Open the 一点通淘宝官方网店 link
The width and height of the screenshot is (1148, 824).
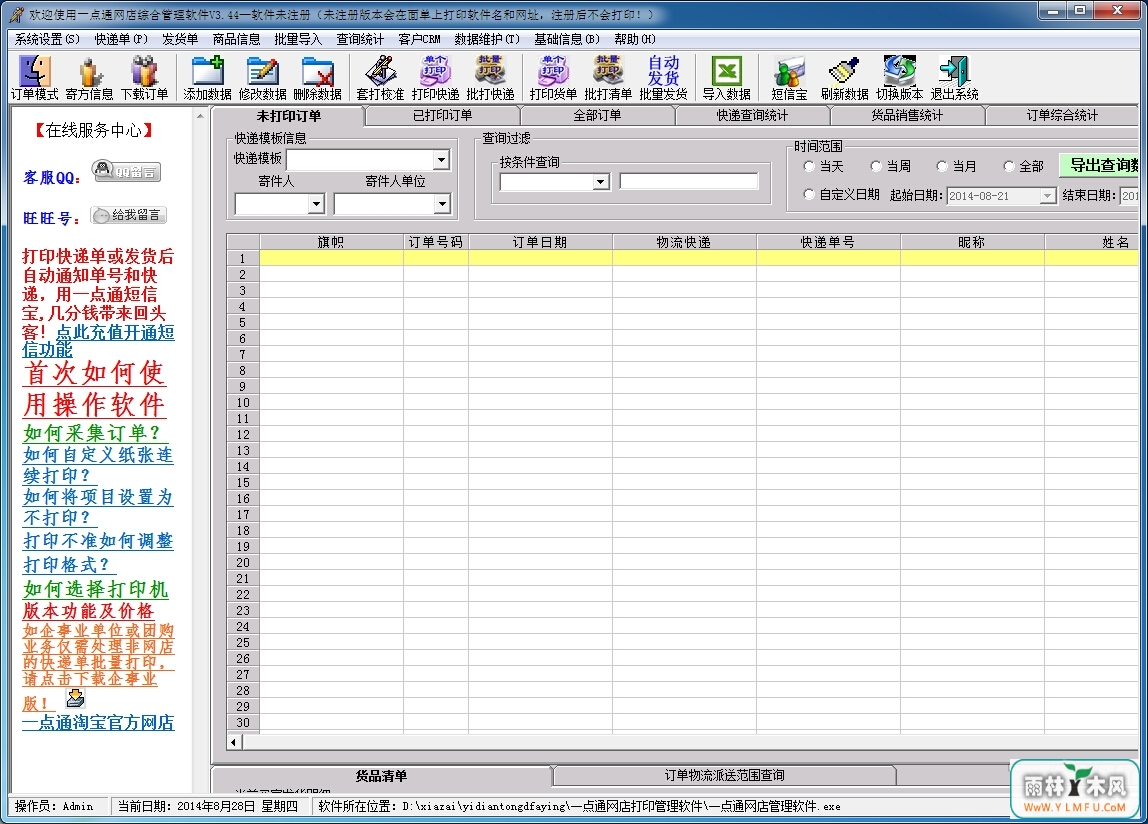click(x=98, y=723)
